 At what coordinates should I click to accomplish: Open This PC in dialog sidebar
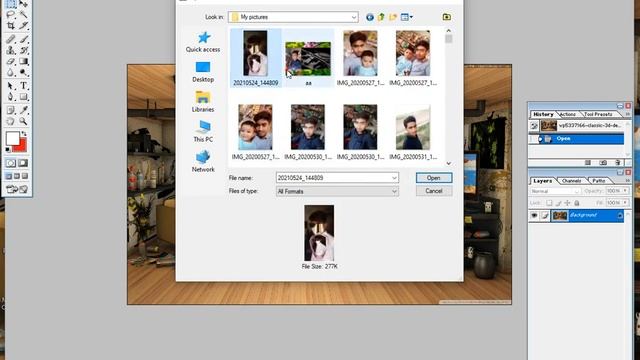click(x=203, y=132)
